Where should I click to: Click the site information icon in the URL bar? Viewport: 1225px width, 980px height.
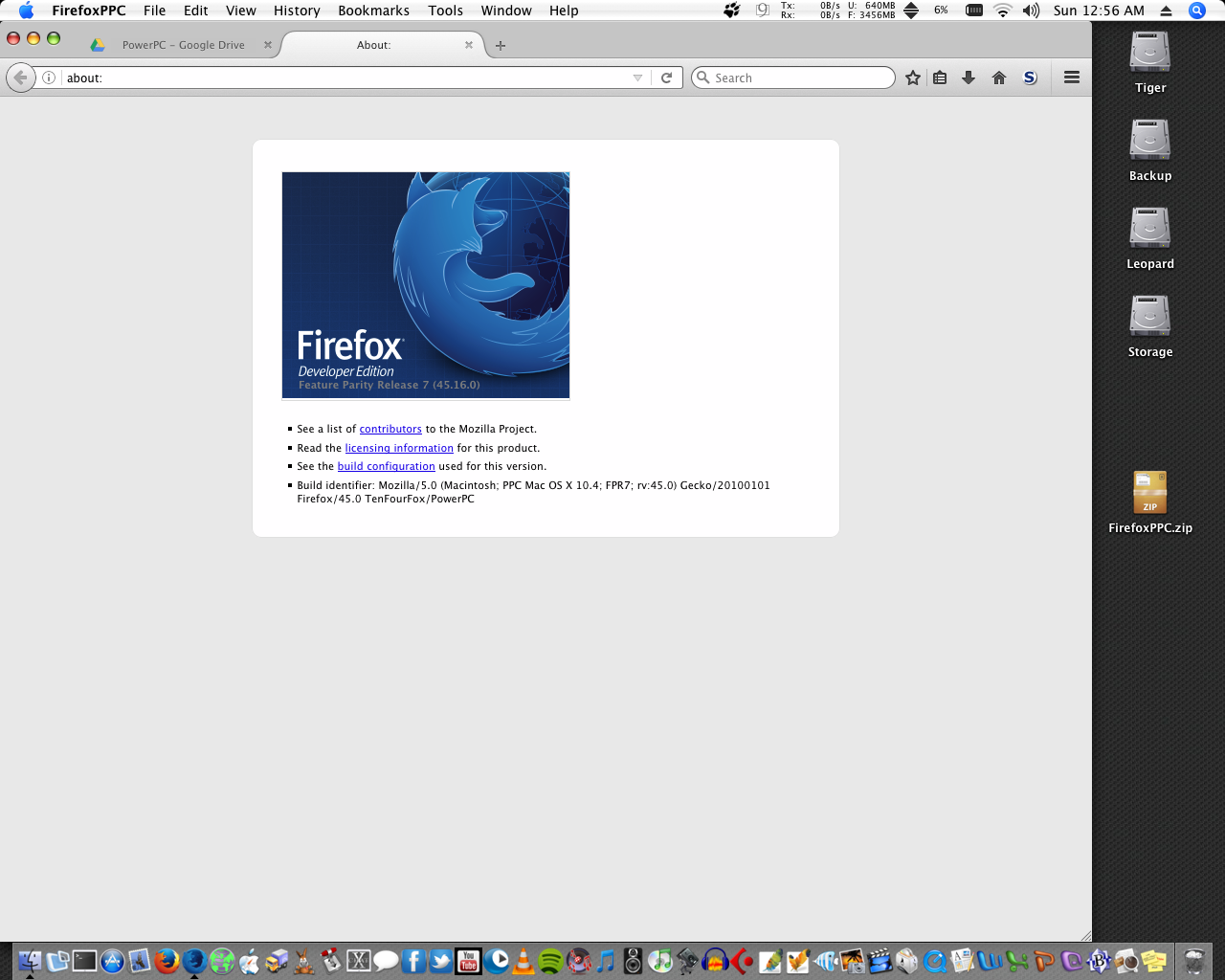tap(49, 78)
